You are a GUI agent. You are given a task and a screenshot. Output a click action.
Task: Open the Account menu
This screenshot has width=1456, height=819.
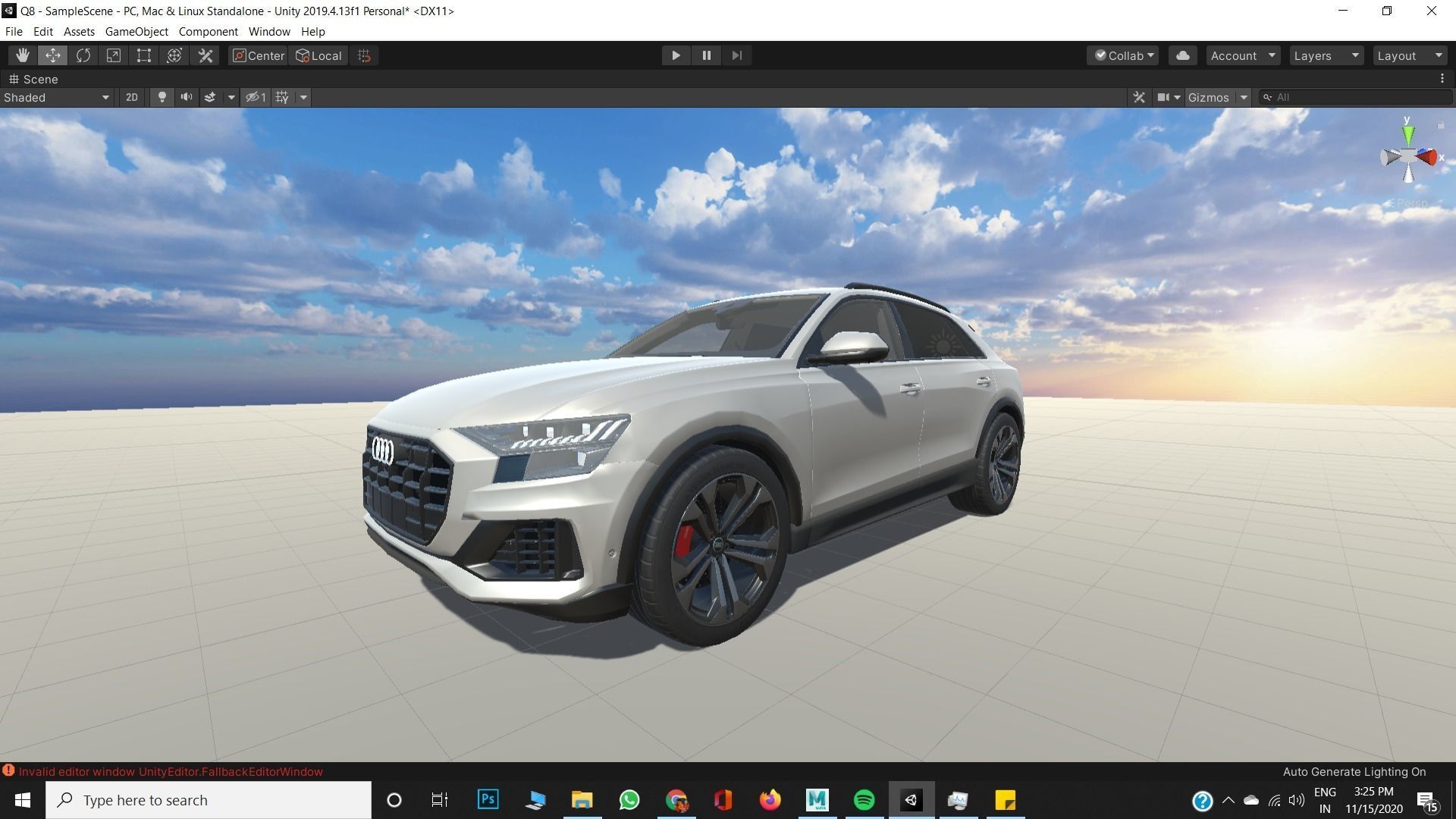coord(1241,55)
